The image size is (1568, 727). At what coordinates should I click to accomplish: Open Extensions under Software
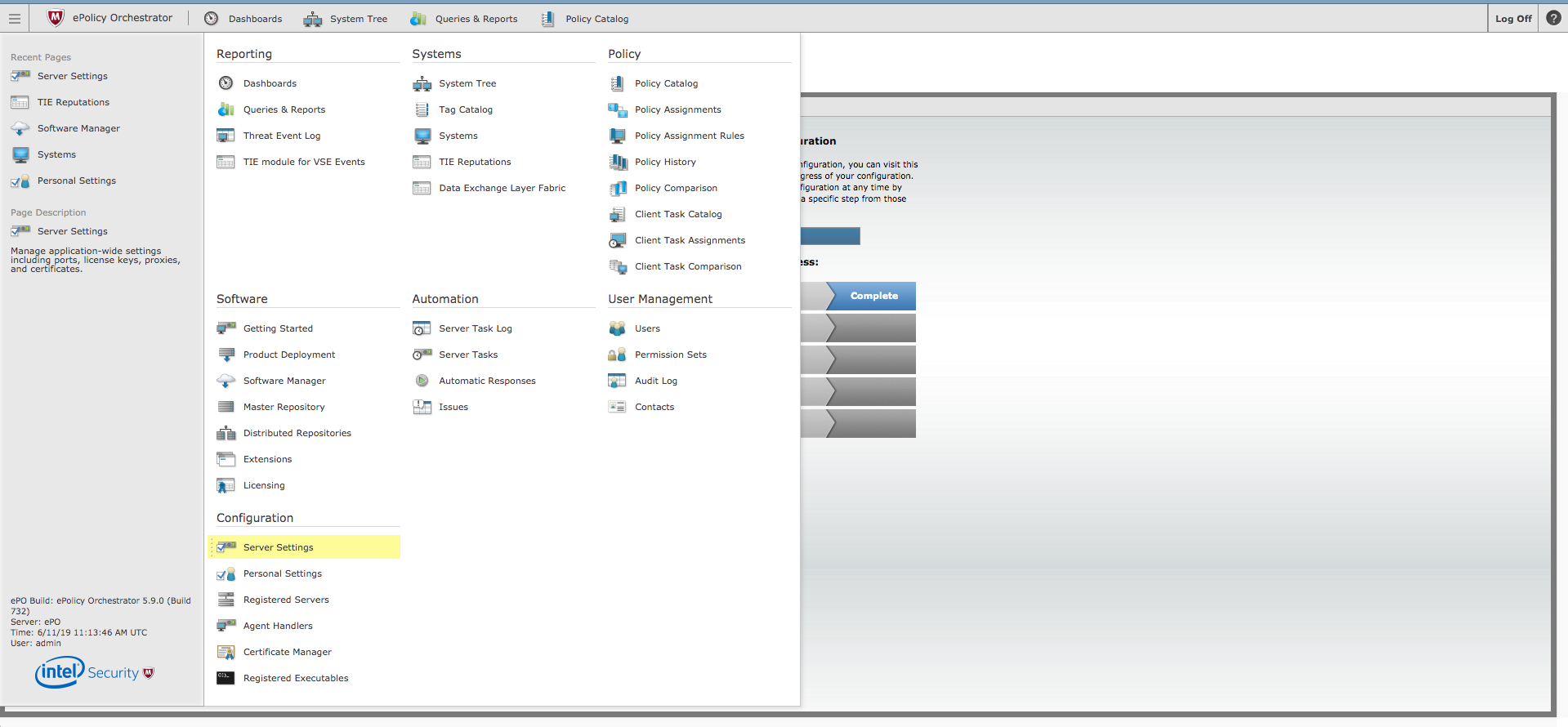pos(267,459)
